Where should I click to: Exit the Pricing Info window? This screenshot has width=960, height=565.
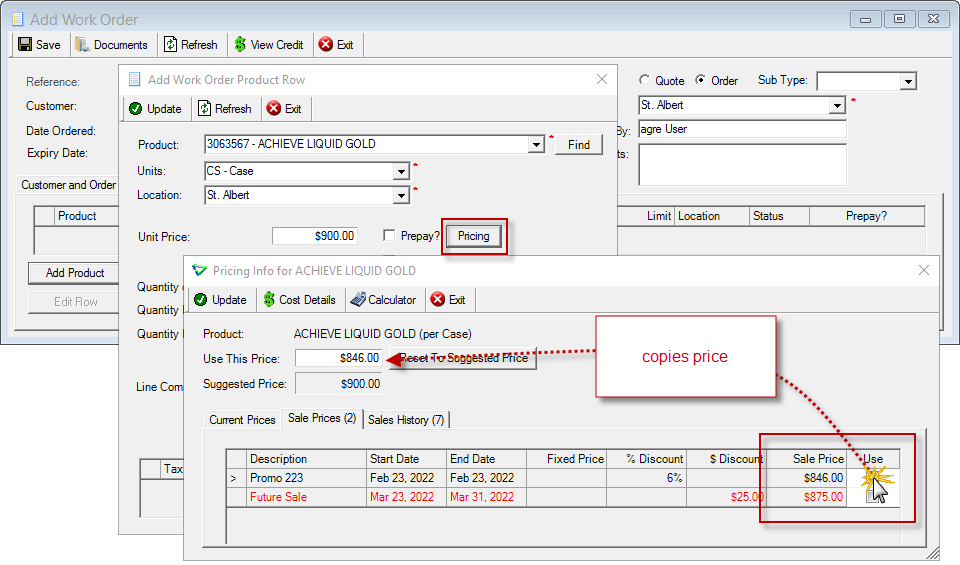click(448, 300)
